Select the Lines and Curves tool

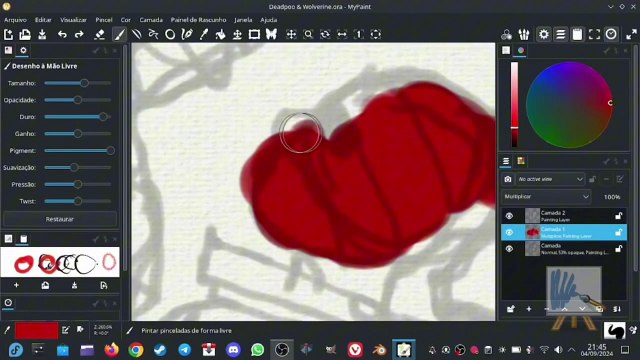[x=137, y=35]
